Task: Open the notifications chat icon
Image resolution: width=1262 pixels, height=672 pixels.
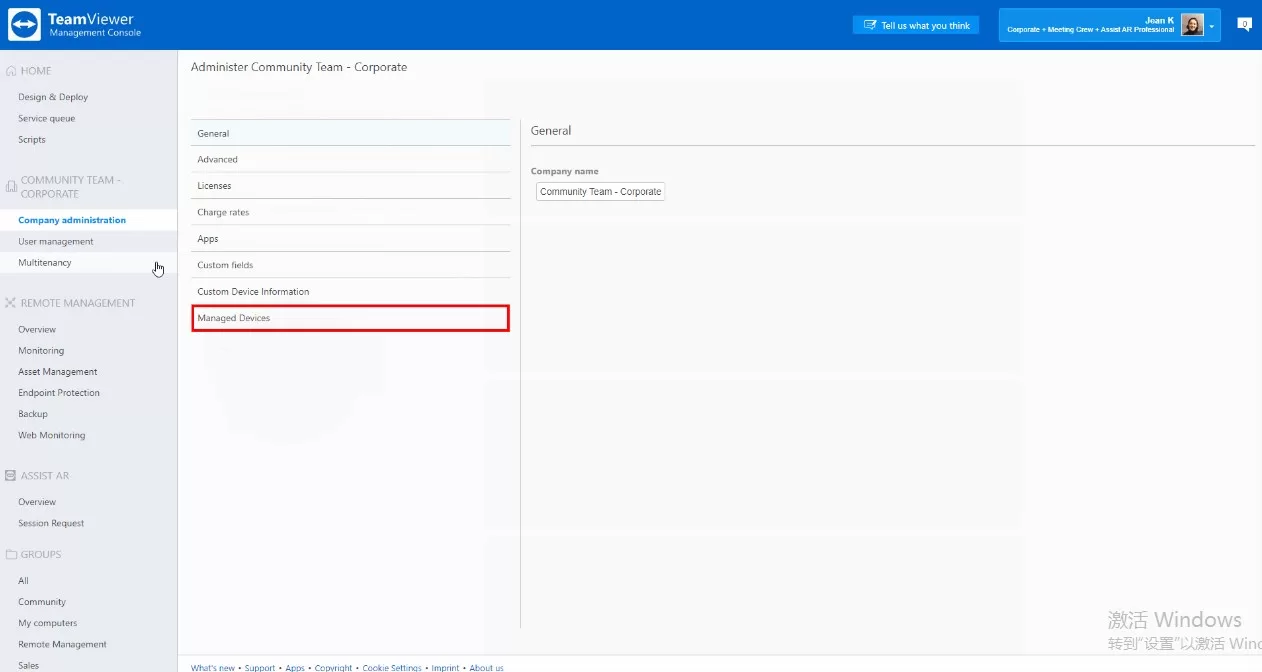Action: (1244, 25)
